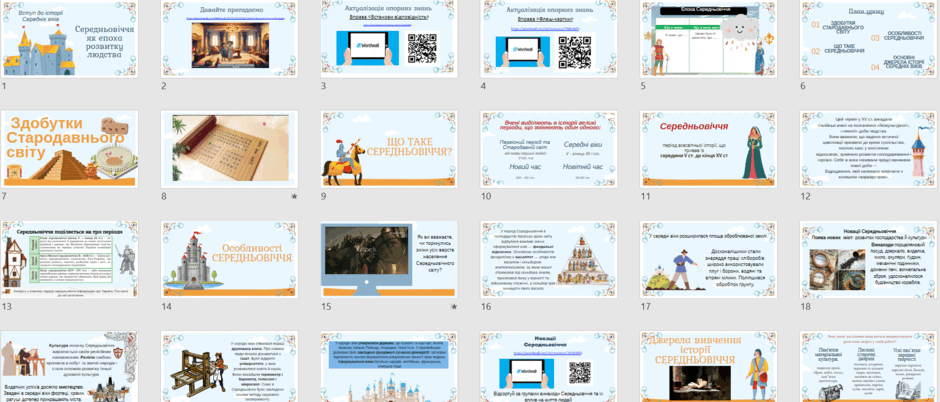Select the slide showing the printing press
The height and width of the screenshot is (402, 940).
(x=230, y=367)
